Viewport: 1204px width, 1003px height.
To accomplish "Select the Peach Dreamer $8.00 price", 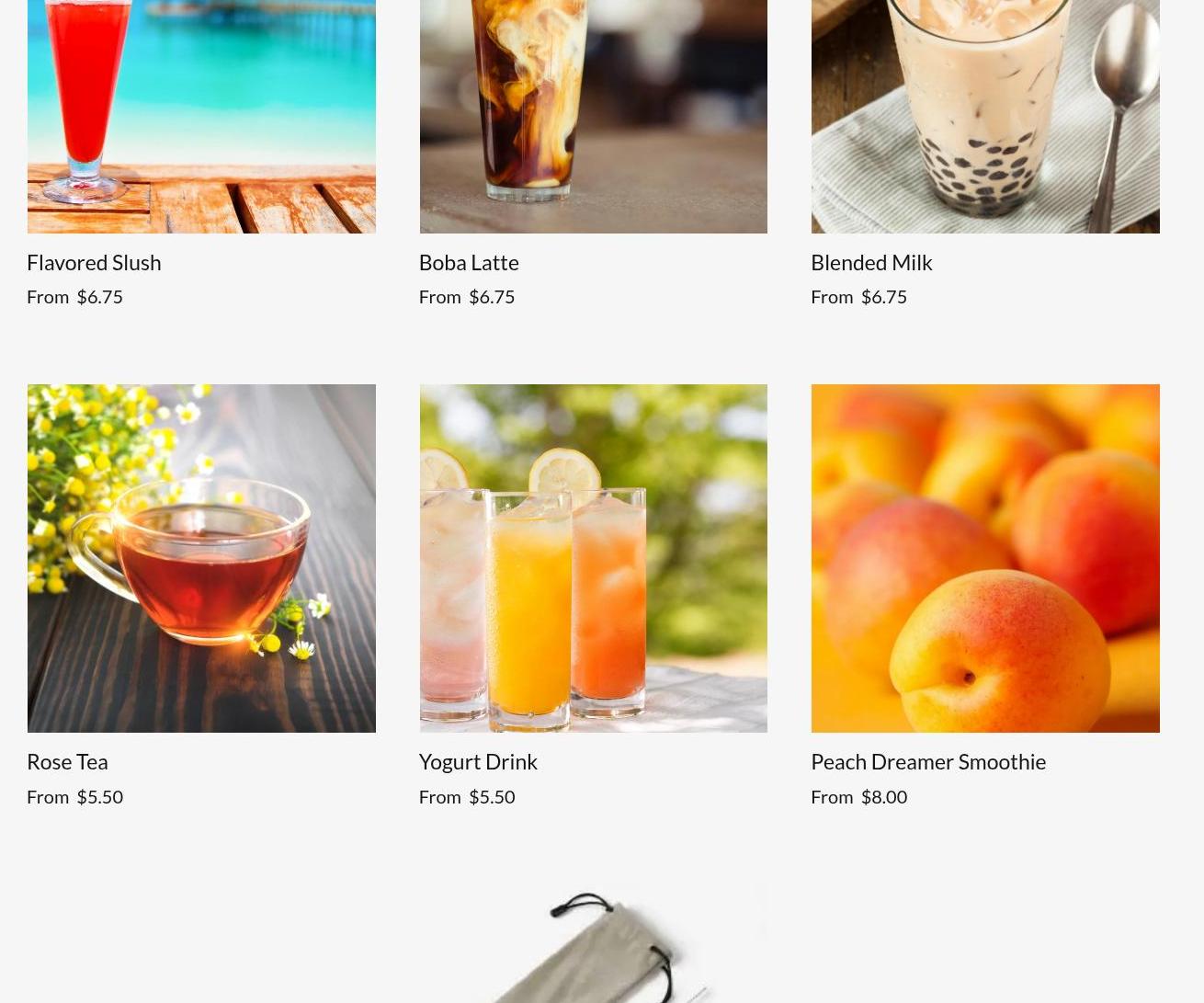I will (883, 796).
